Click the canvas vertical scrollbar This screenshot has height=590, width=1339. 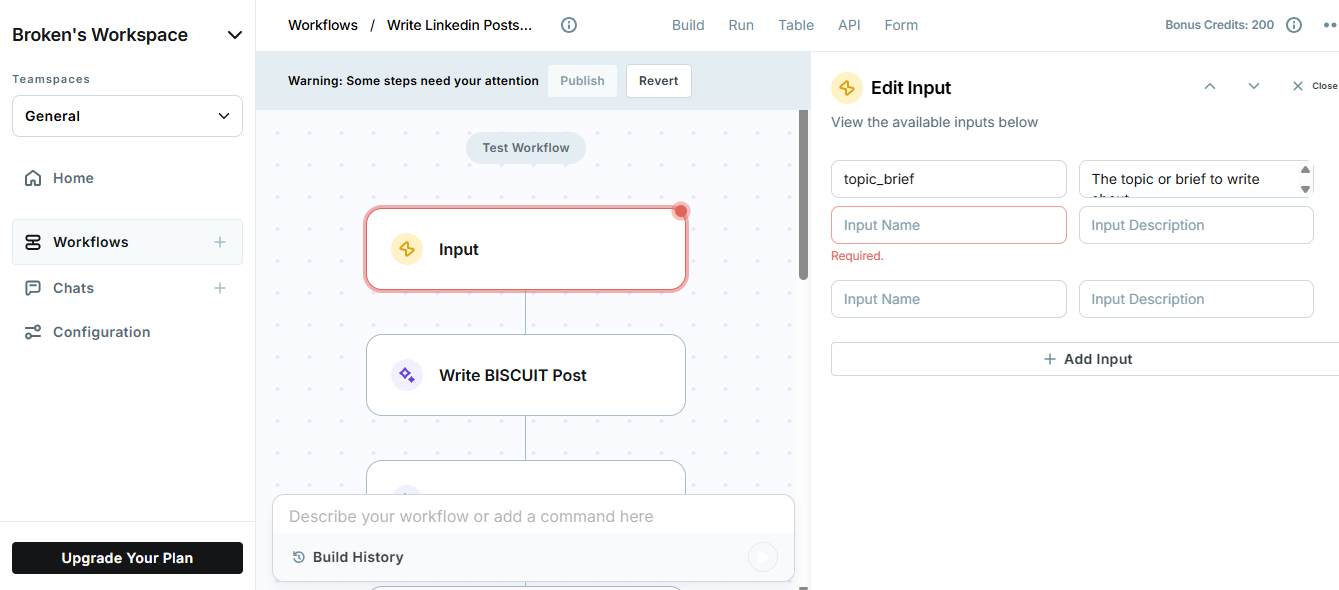(x=803, y=195)
